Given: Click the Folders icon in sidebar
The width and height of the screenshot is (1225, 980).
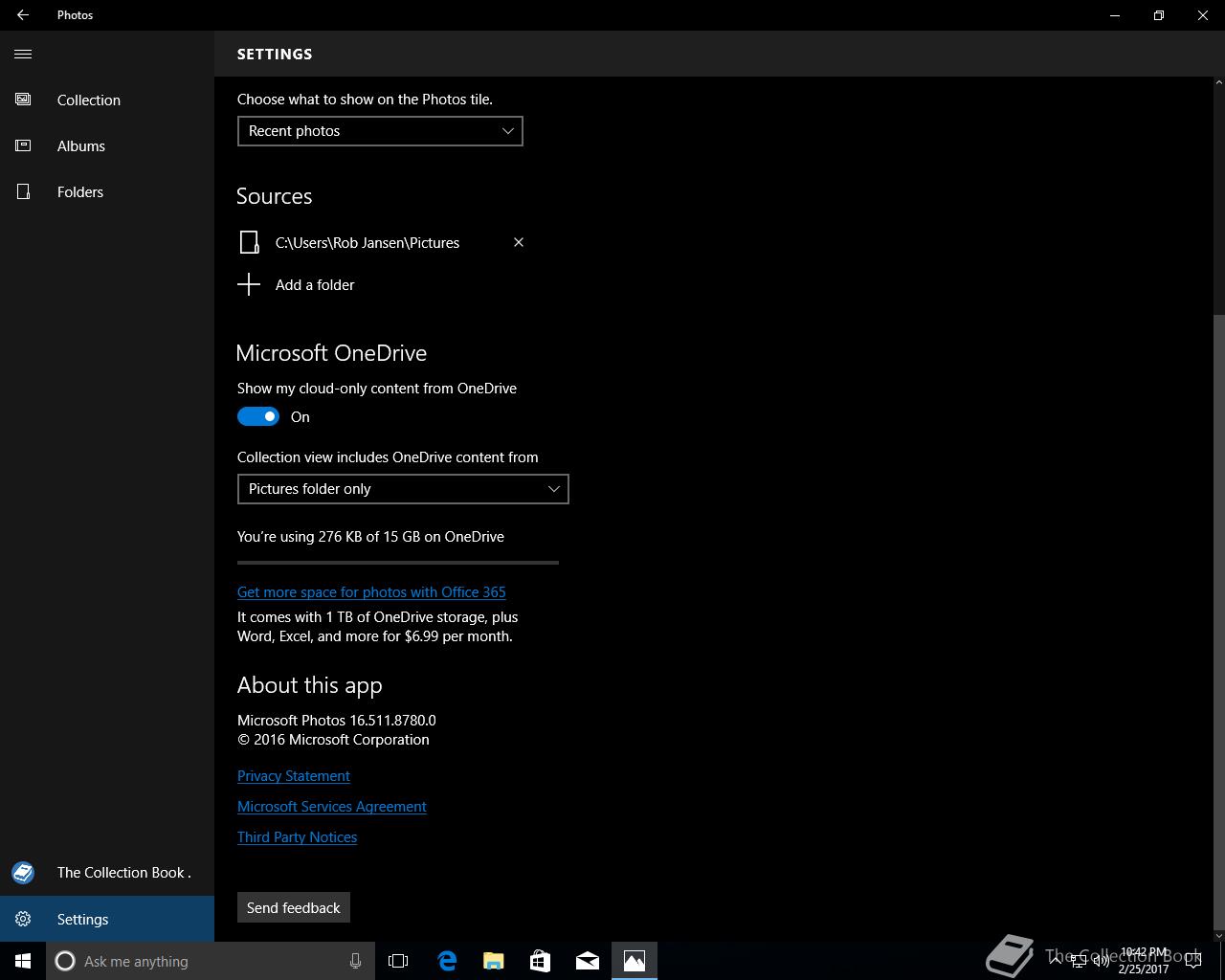Looking at the screenshot, I should click(23, 191).
